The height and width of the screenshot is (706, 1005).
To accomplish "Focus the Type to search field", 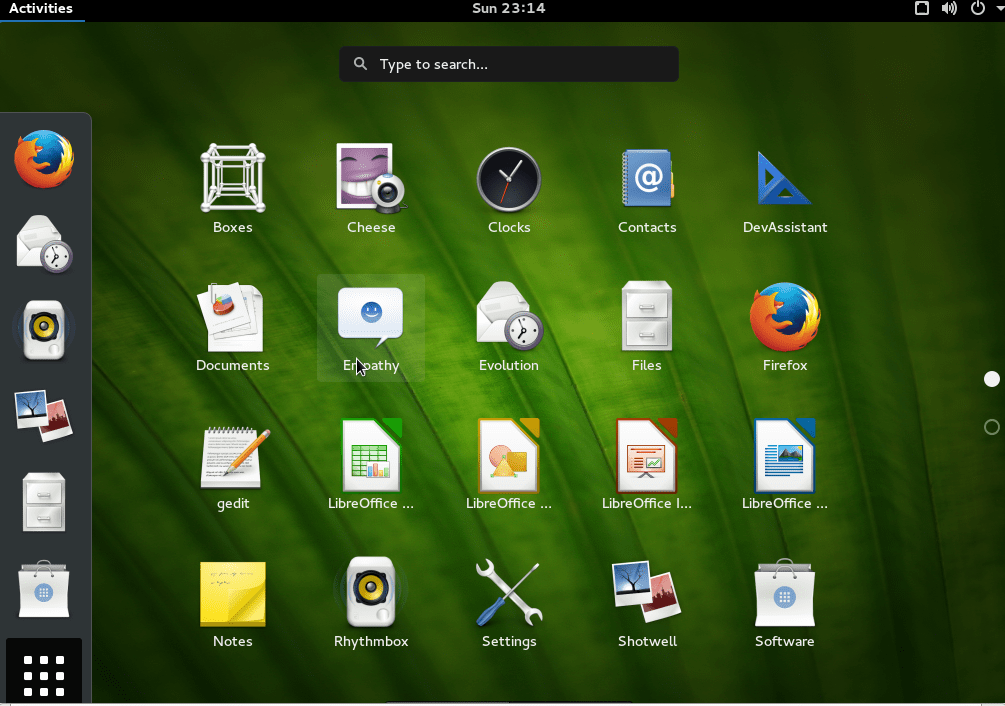I will tap(520, 65).
